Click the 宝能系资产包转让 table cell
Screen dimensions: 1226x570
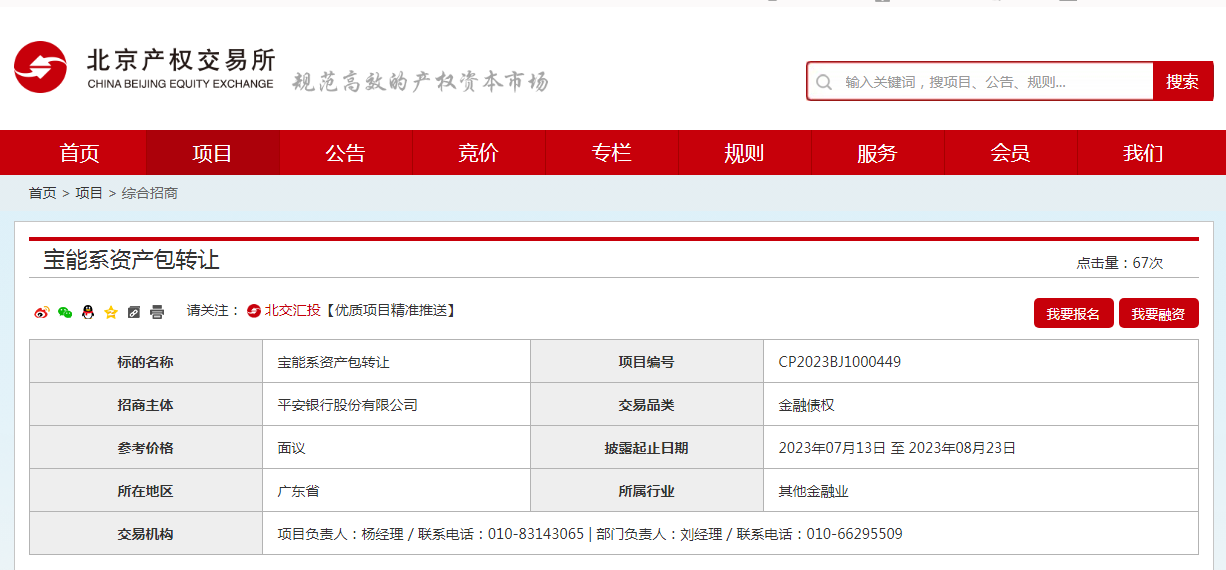396,362
